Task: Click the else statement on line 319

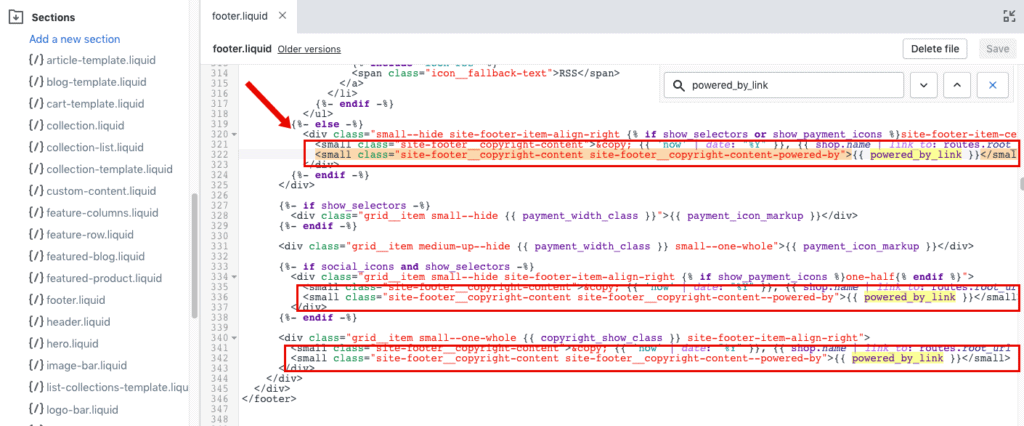Action: tap(327, 123)
